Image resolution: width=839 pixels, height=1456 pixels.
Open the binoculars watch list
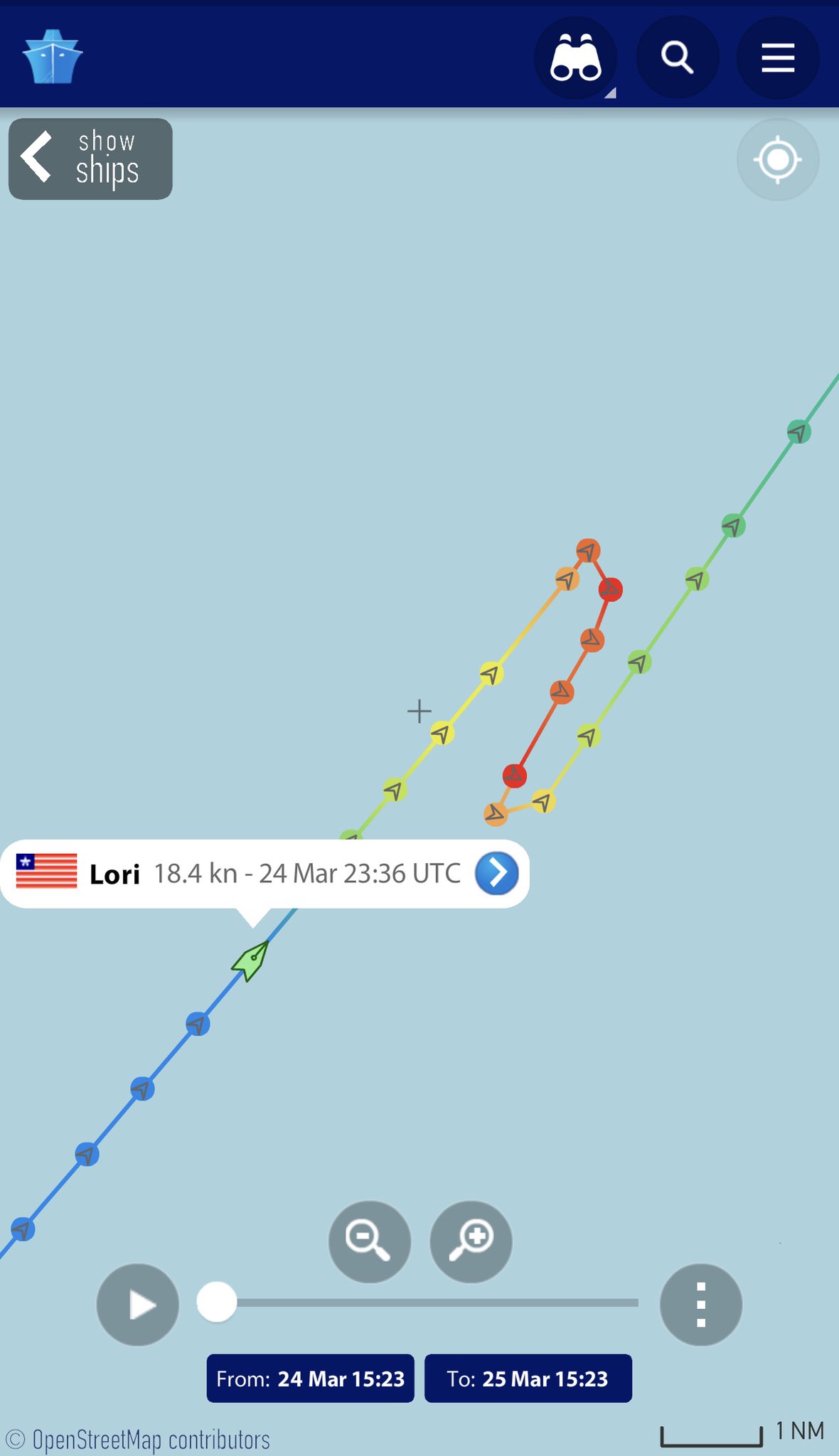[x=575, y=58]
